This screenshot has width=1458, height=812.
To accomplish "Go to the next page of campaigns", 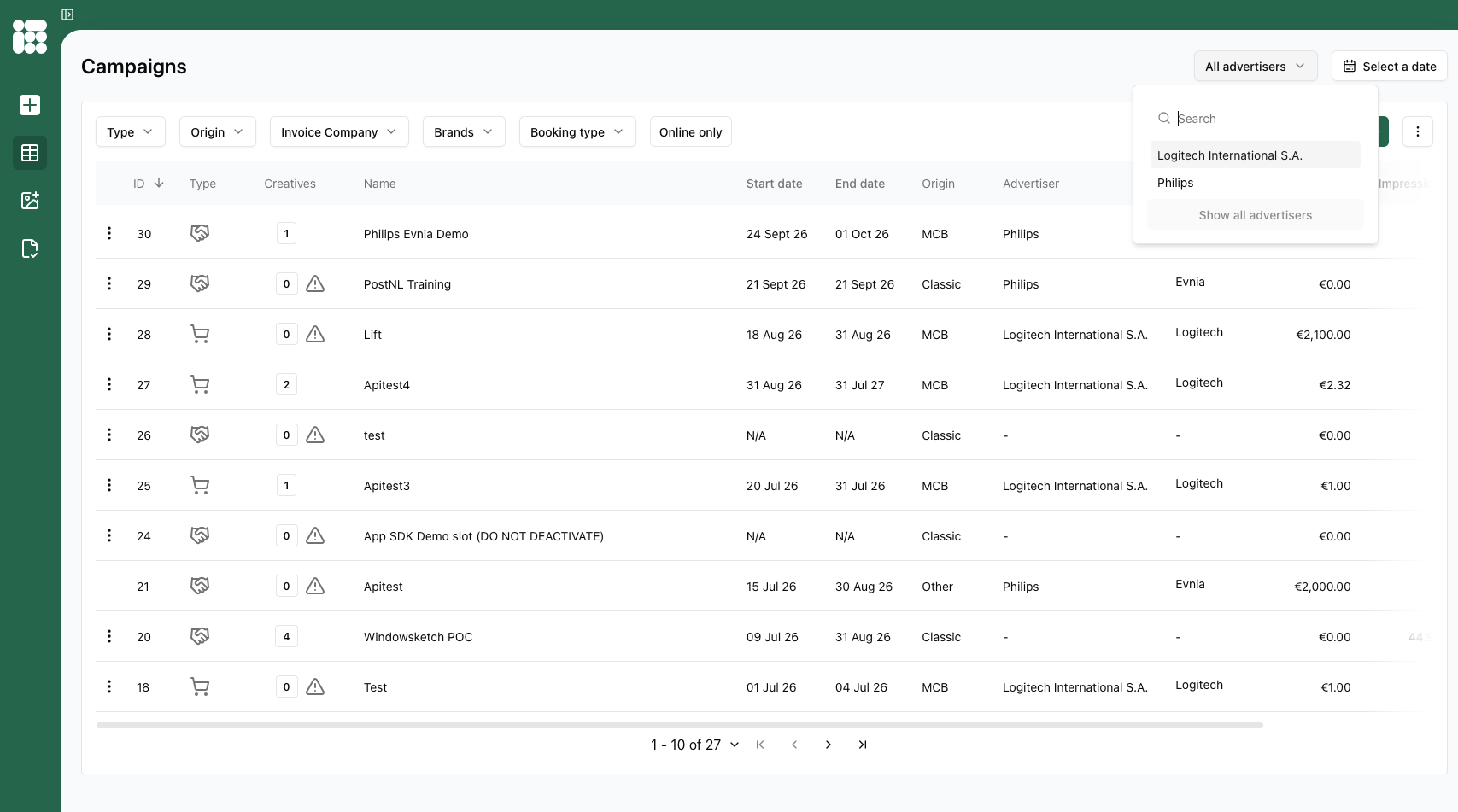I will (829, 745).
